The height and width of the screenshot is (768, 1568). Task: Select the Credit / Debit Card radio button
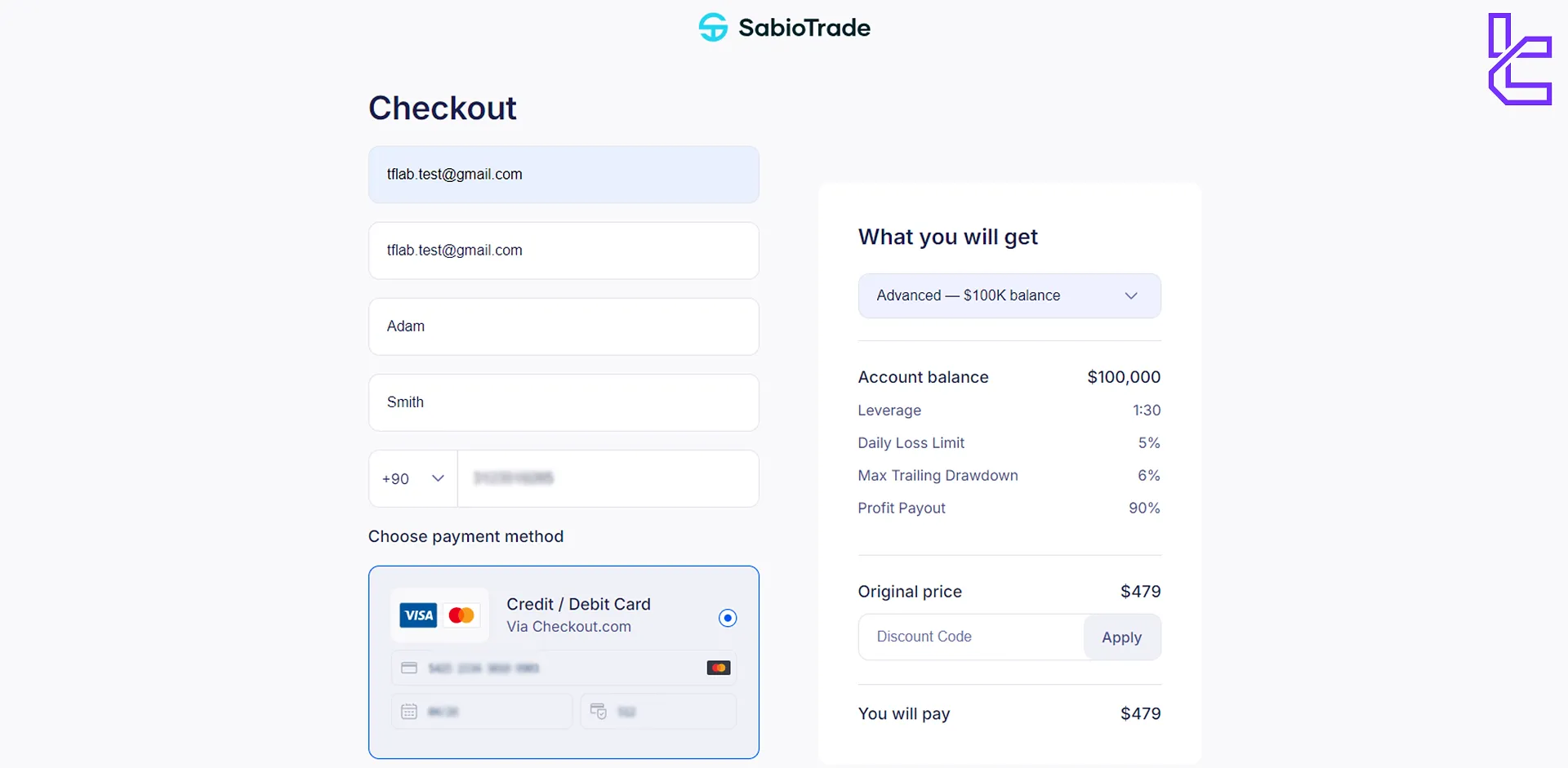point(727,618)
